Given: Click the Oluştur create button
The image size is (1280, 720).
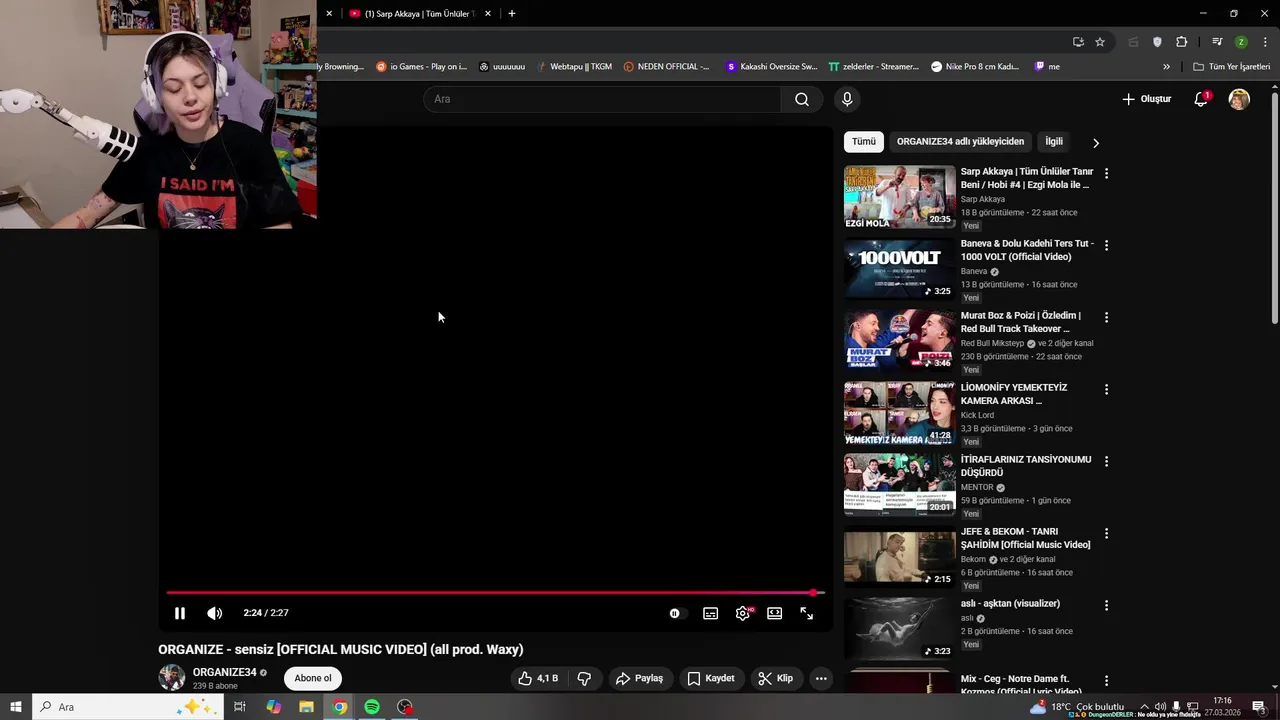Looking at the screenshot, I should click(x=1146, y=99).
